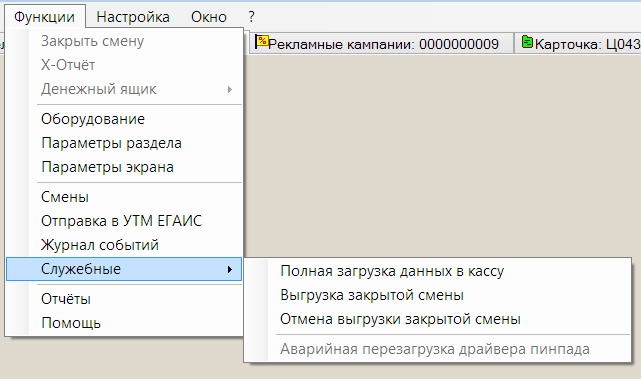Screen dimensions: 641x379
Task: Click the Денежный ящик submenu arrow
Action: pyautogui.click(x=230, y=89)
